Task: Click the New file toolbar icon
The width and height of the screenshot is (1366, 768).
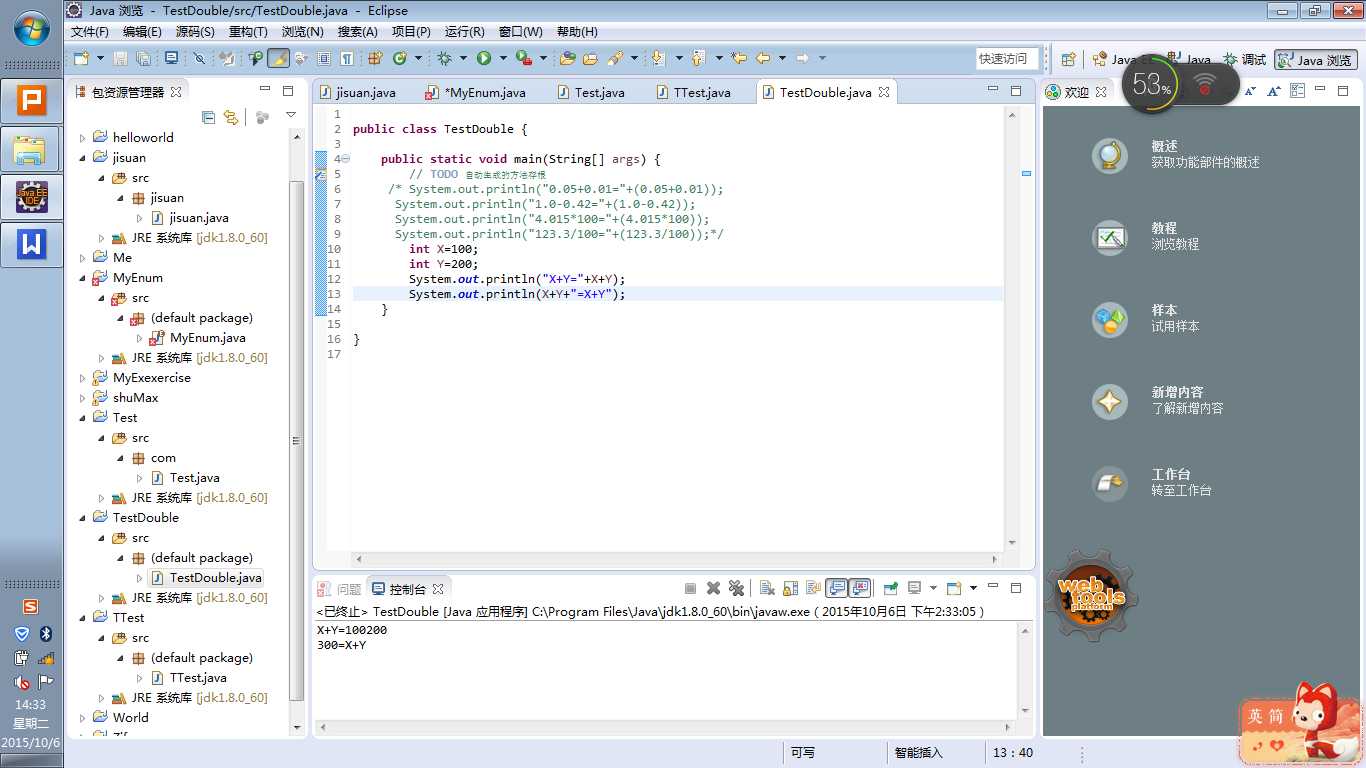Action: click(x=82, y=58)
